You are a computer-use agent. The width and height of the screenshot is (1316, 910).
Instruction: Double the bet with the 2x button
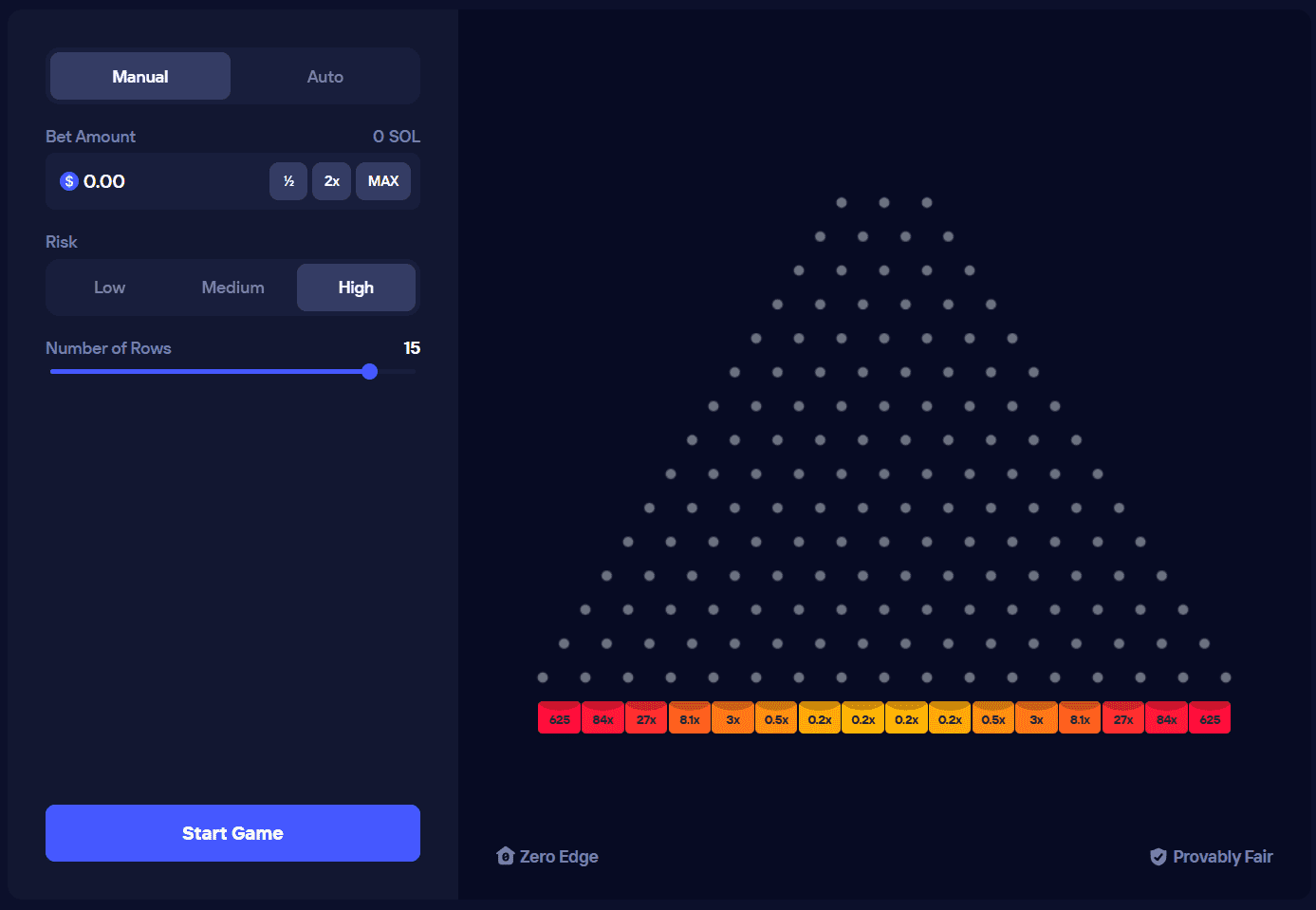[x=331, y=180]
